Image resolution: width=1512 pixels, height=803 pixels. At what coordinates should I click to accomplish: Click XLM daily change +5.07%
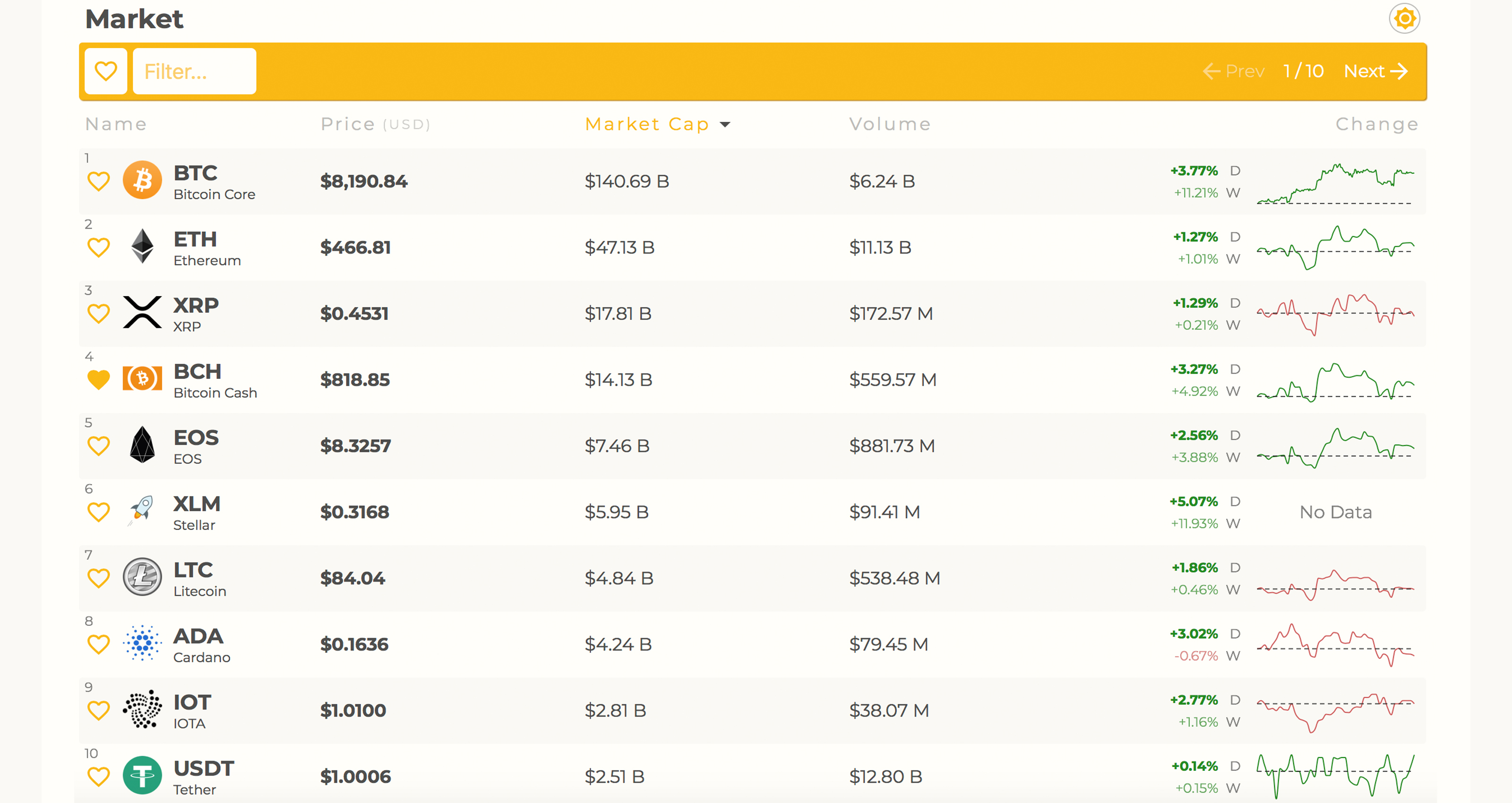click(1193, 501)
